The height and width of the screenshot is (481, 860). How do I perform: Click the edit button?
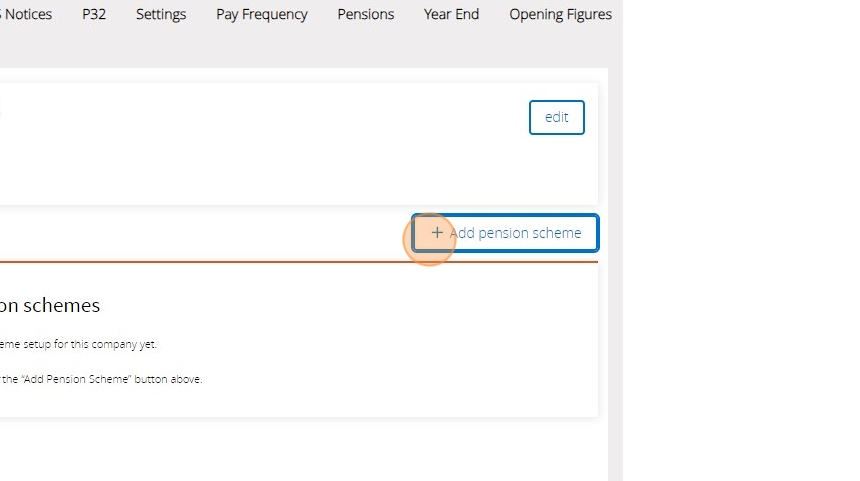556,117
